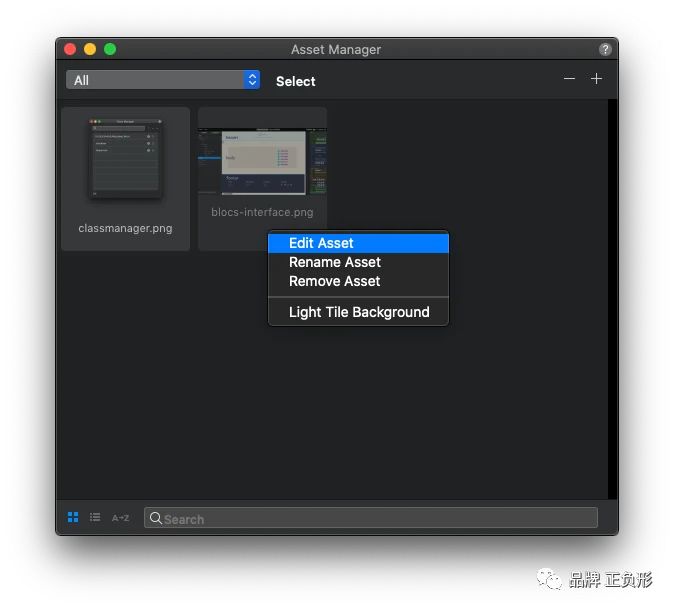Switch to grid view icon
The height and width of the screenshot is (609, 674).
tap(73, 517)
